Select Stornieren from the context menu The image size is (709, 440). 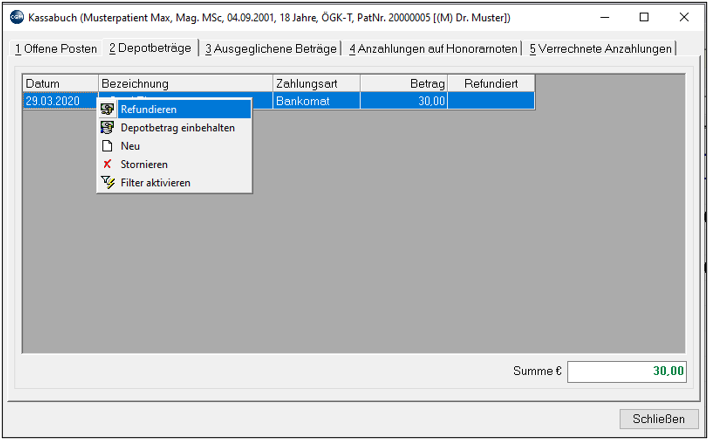point(175,164)
